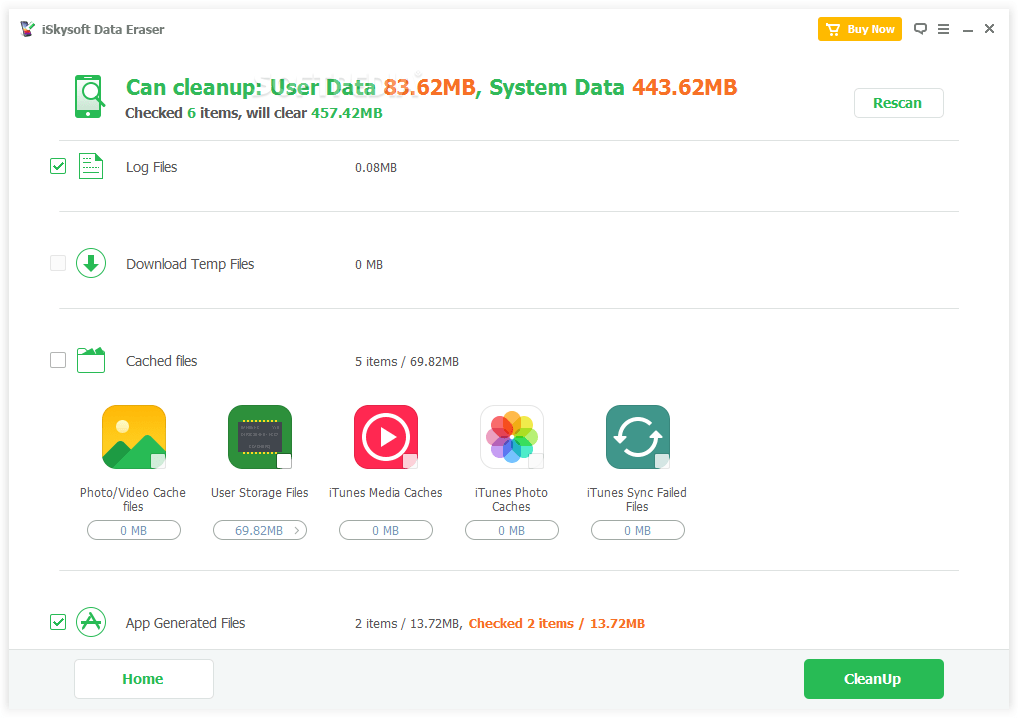Screen dimensions: 1018x718
Task: Open the feedback message menu
Action: [920, 29]
